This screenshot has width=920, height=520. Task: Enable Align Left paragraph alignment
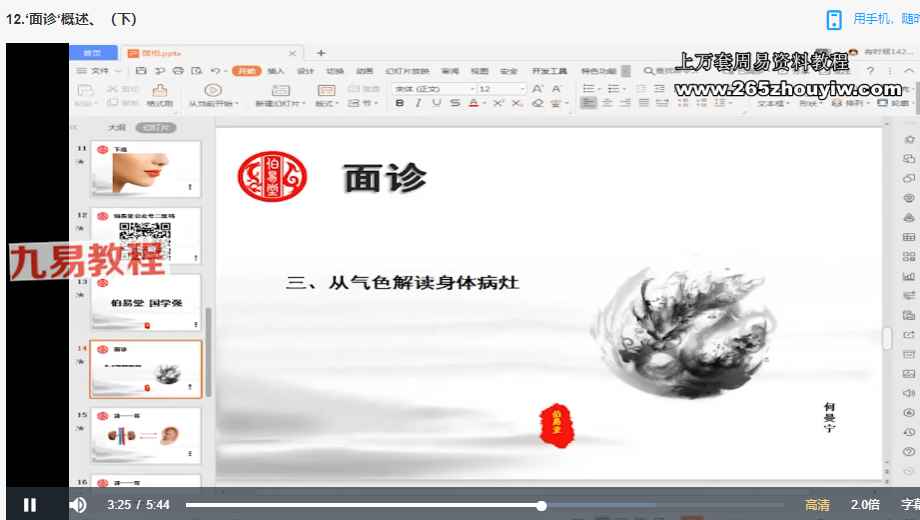click(588, 103)
